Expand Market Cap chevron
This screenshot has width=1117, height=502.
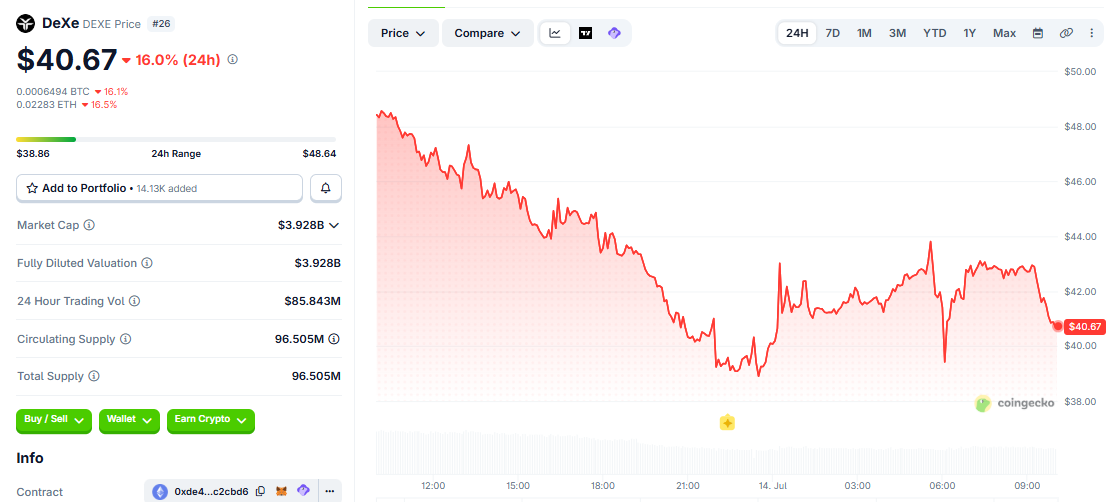click(x=333, y=225)
